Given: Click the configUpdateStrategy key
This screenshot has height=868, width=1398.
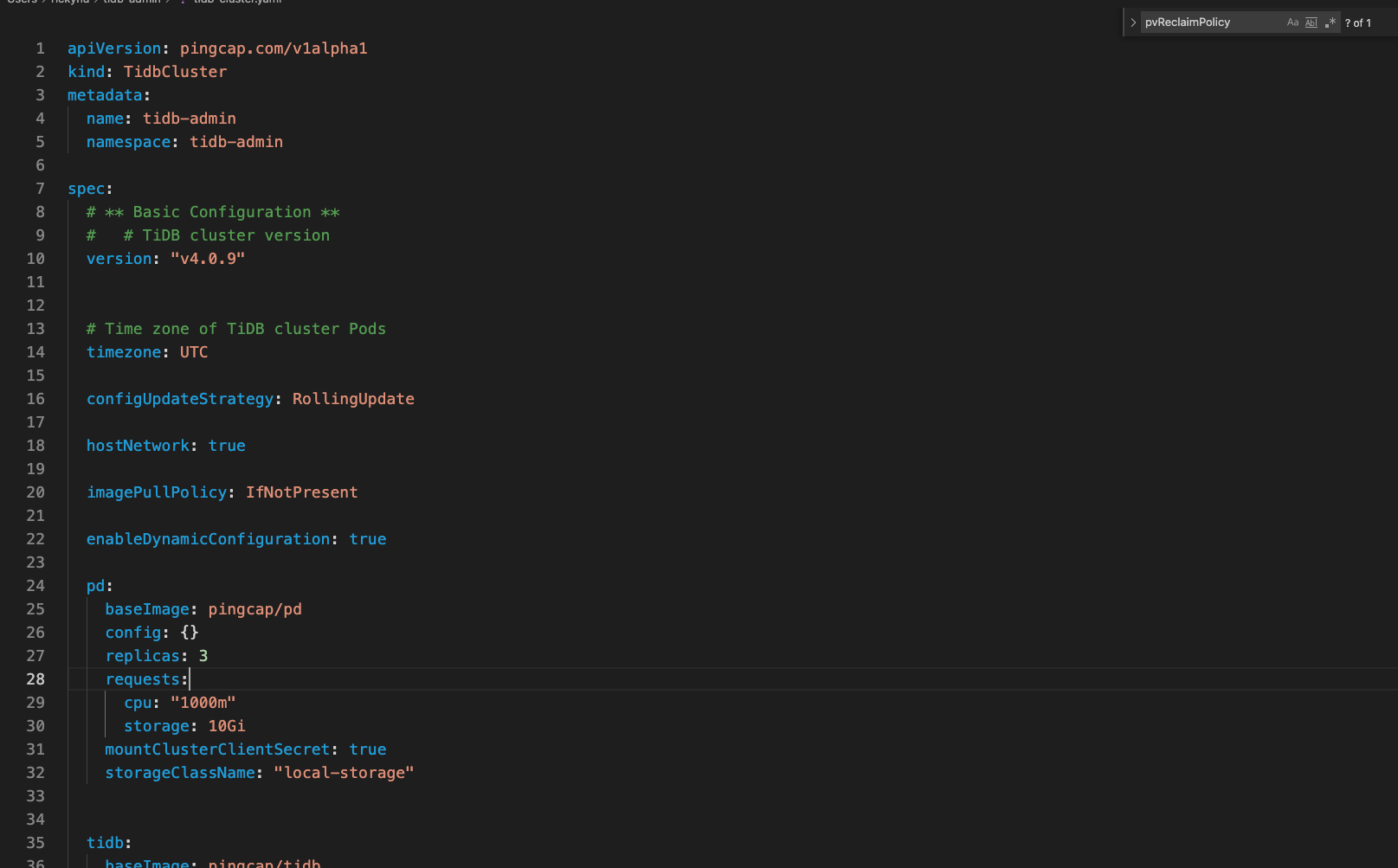Looking at the screenshot, I should click(x=180, y=399).
